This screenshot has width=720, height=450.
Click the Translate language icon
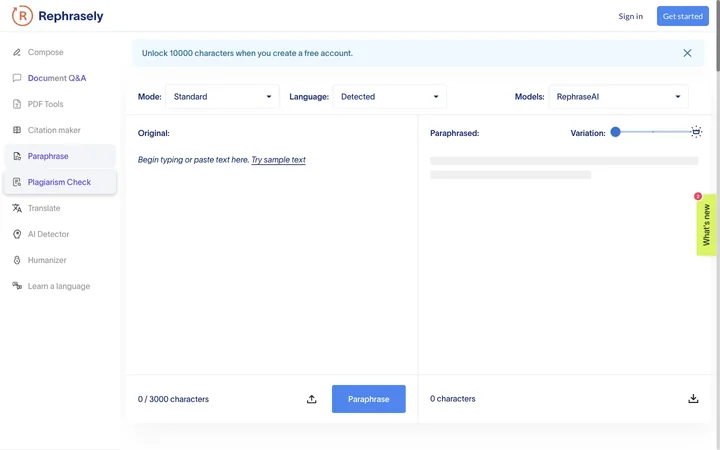pos(17,208)
